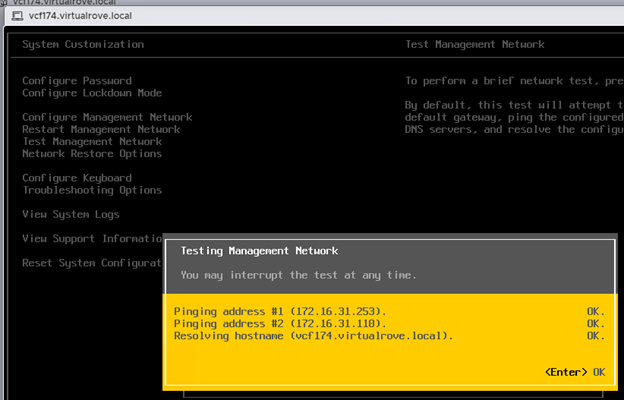Viewport: 624px width, 400px height.
Task: Select Test Management Network menu entry
Action: (x=92, y=141)
